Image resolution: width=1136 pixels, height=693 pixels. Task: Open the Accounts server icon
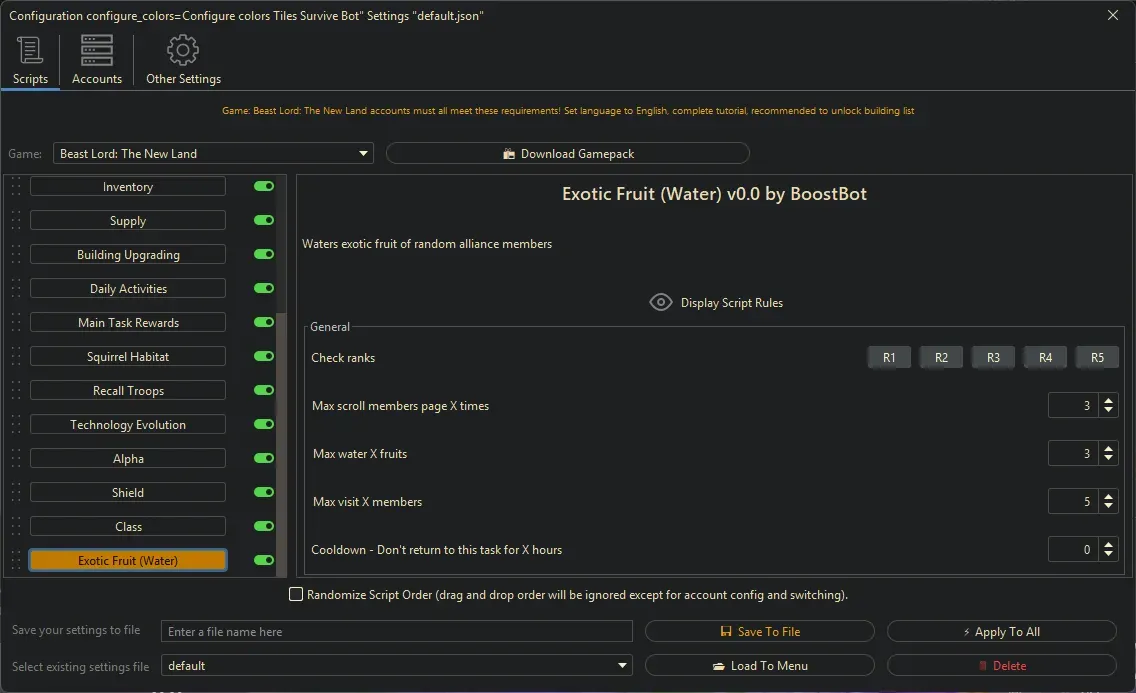click(x=97, y=50)
